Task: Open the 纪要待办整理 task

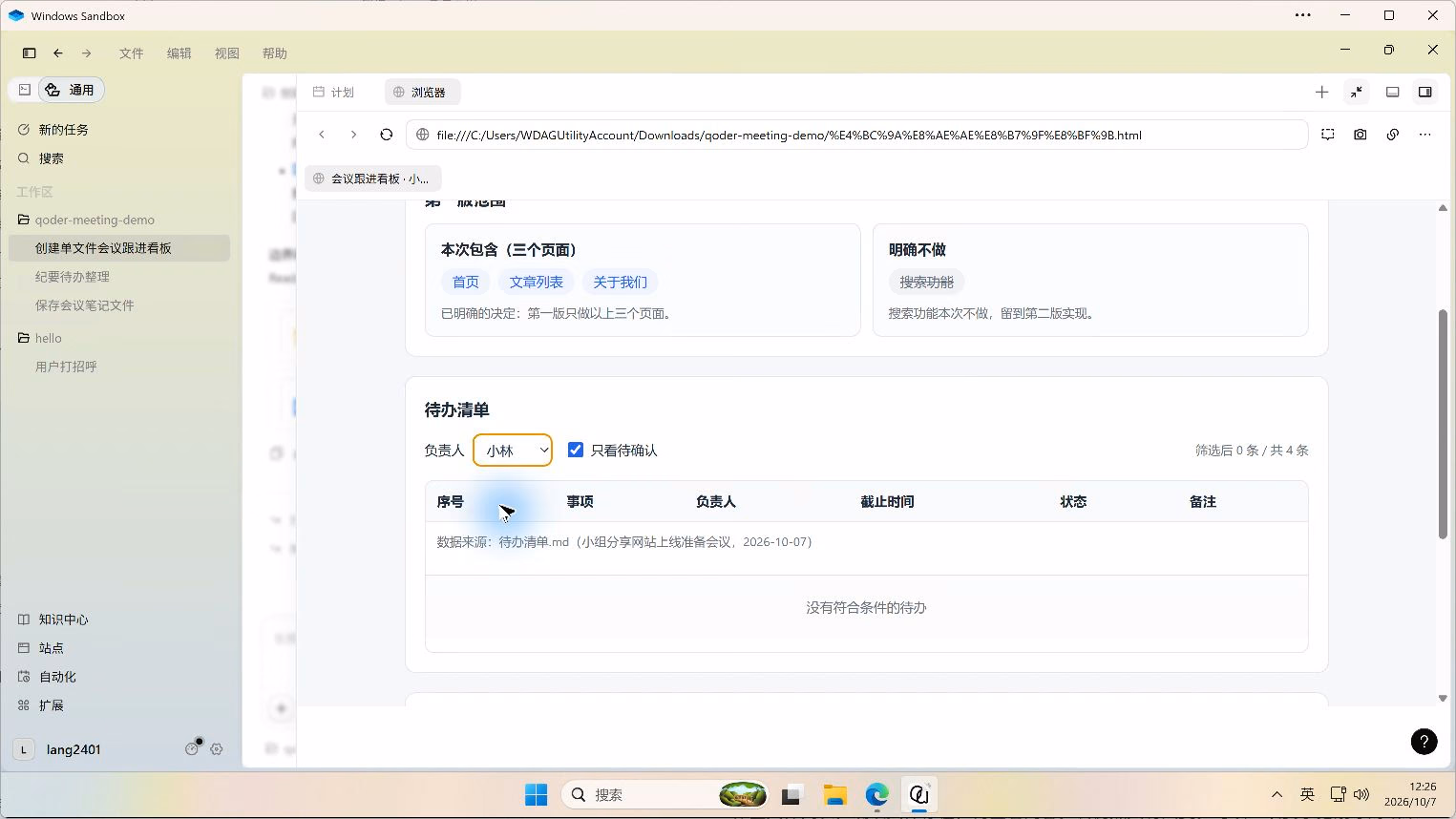Action: (73, 277)
